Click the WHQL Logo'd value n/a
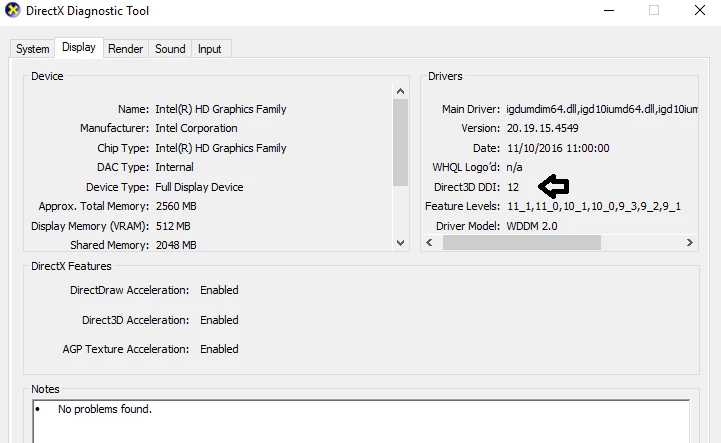Screen dimensions: 721x443 514,167
